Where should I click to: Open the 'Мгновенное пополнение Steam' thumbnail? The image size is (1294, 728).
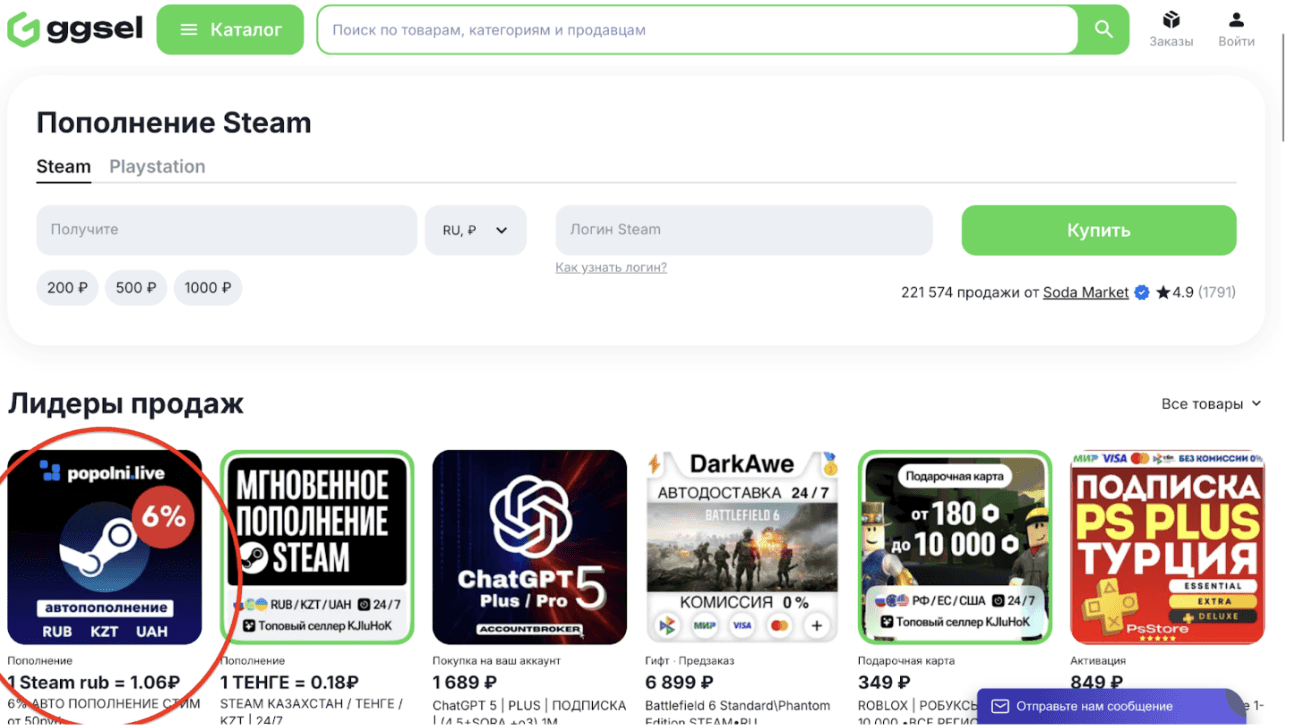point(317,547)
